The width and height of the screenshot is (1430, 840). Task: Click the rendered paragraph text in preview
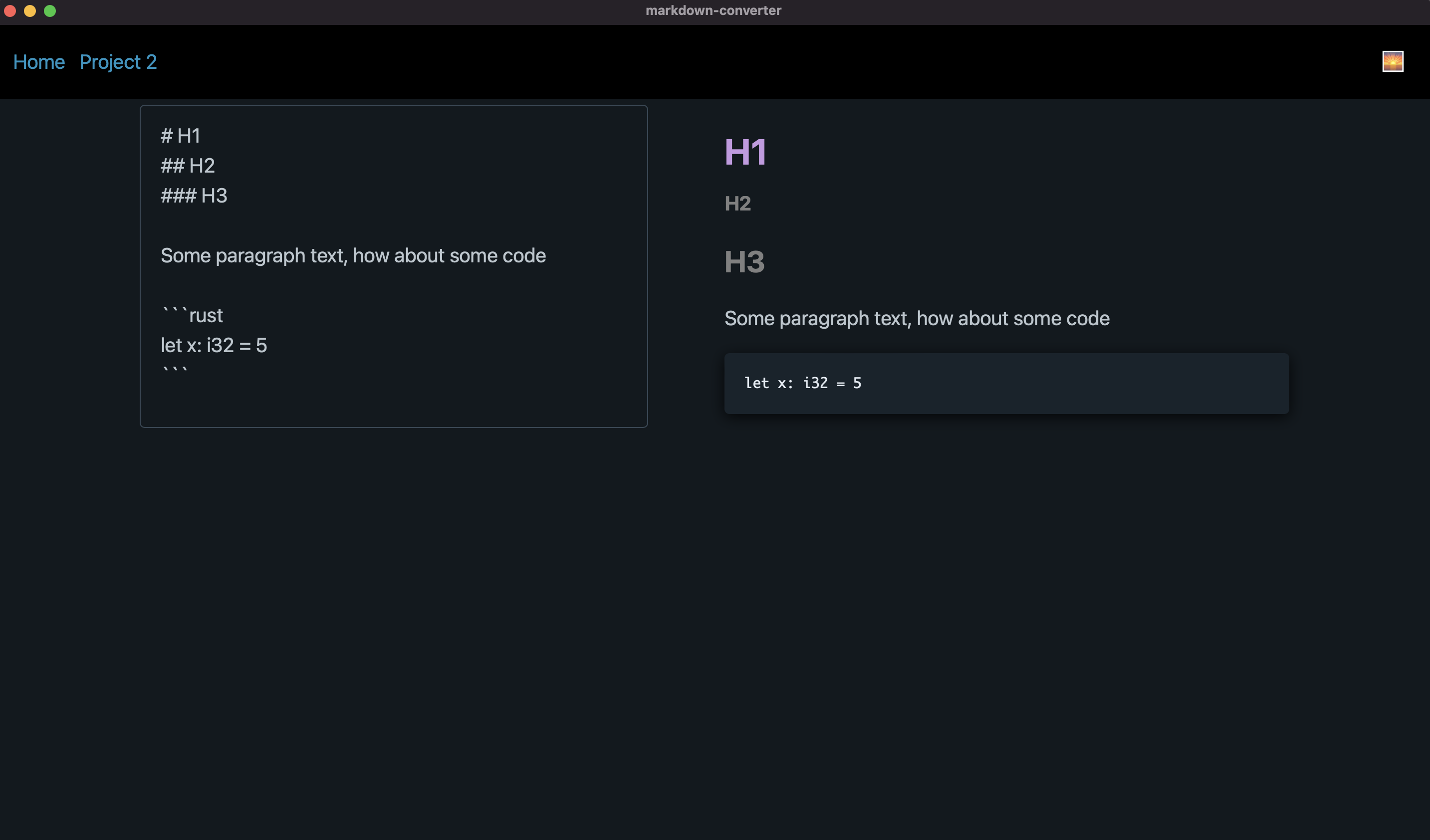(x=917, y=318)
